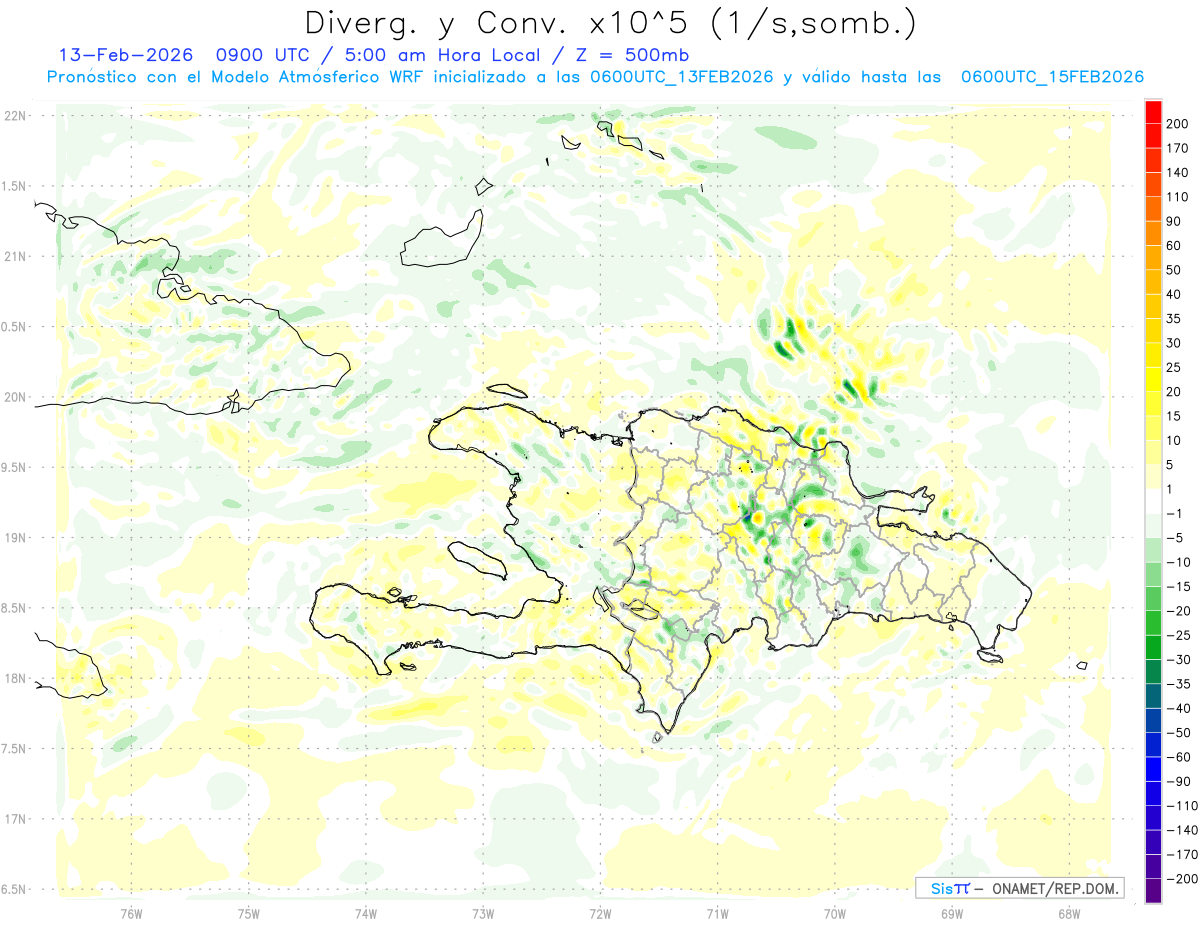Click the colorbar label '-170'
1200x927 pixels.
coord(1182,855)
